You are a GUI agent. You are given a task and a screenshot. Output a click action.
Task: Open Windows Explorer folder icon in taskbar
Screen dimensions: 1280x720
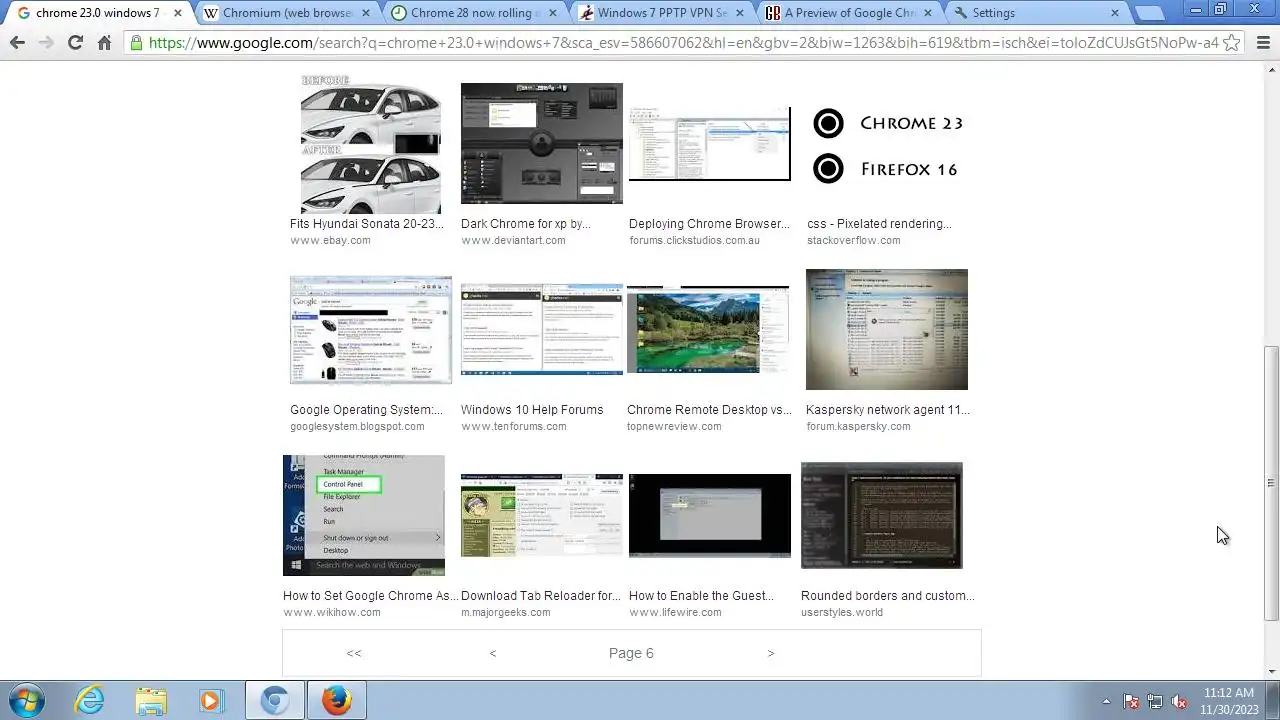[151, 700]
